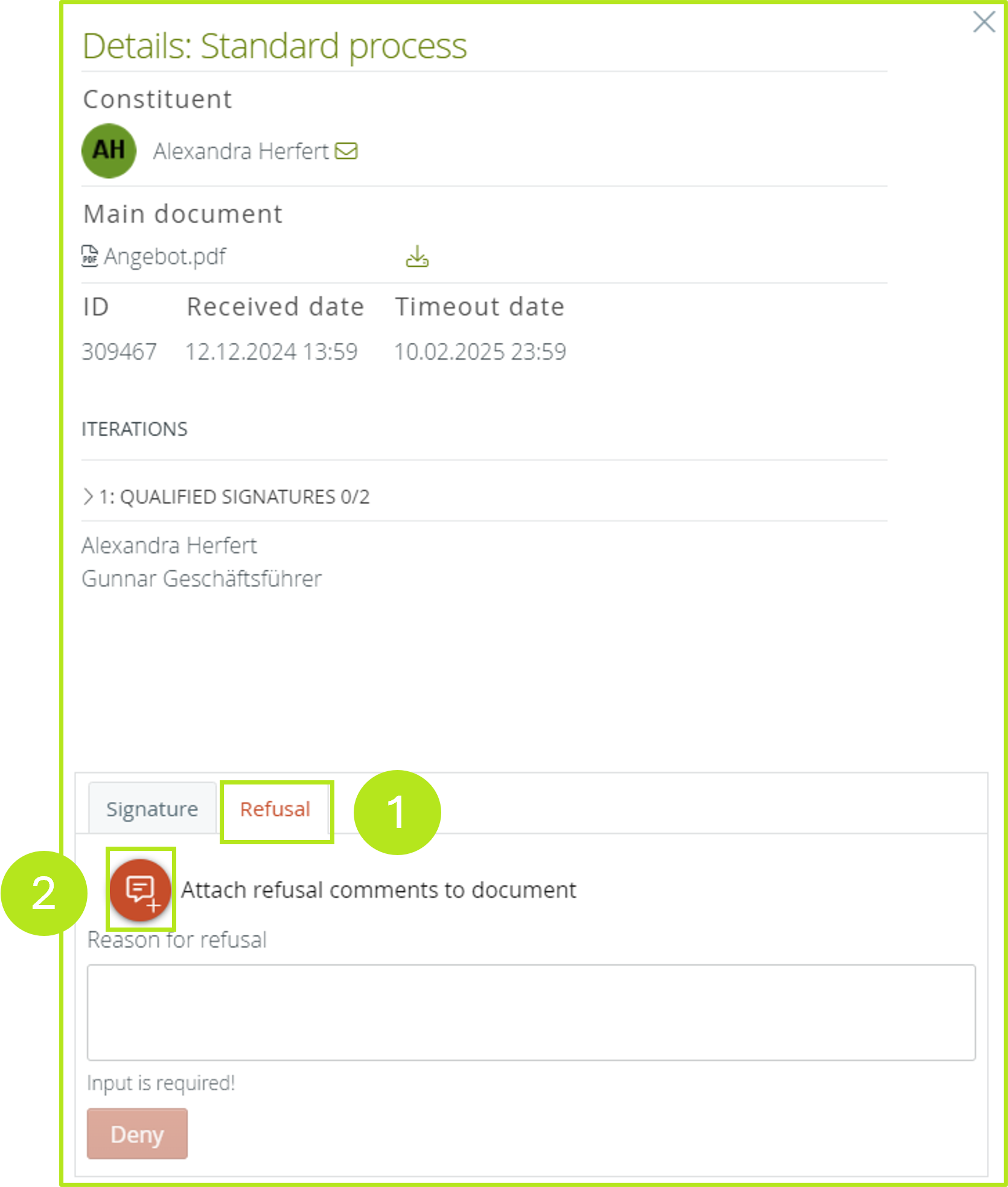Switch to the Signature tab
Screen dimensions: 1008x1187
click(152, 809)
